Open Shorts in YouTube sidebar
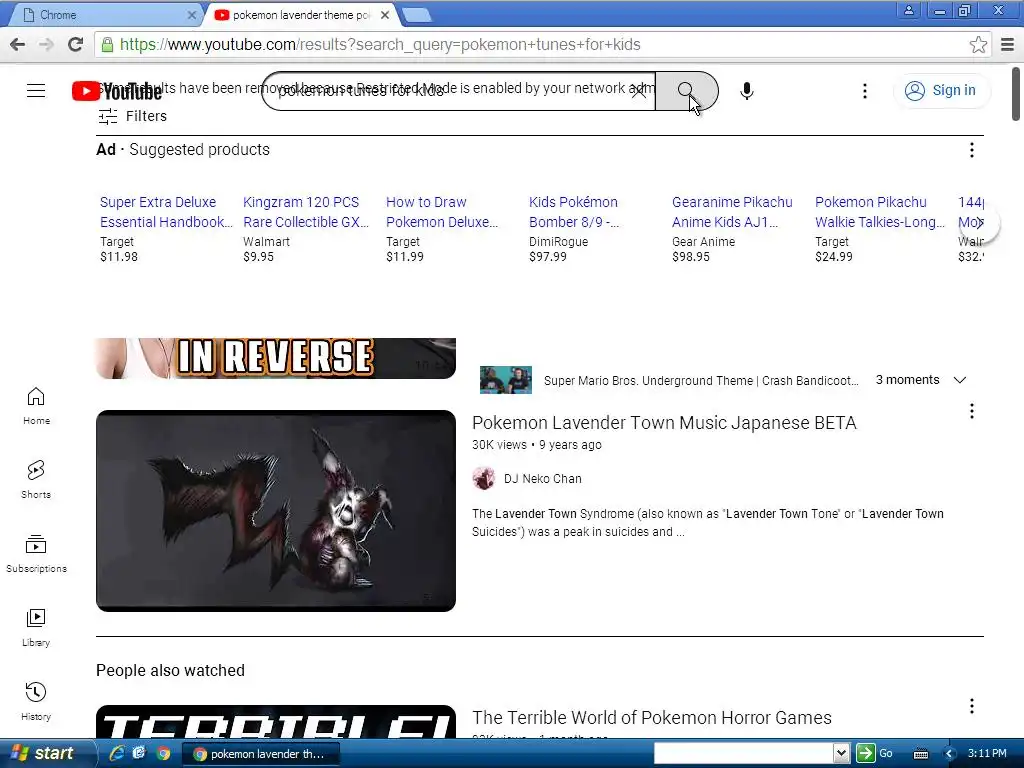1024x768 pixels. coord(36,479)
